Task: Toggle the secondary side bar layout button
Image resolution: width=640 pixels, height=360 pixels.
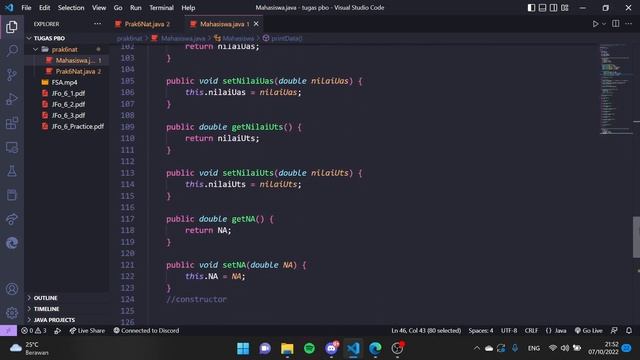Action: tap(553, 8)
